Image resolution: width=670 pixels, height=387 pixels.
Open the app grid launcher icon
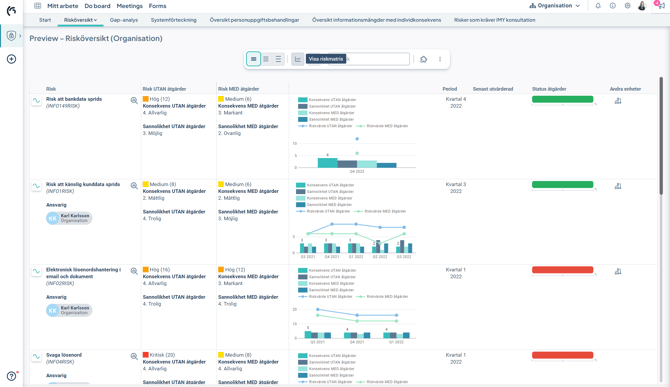38,6
